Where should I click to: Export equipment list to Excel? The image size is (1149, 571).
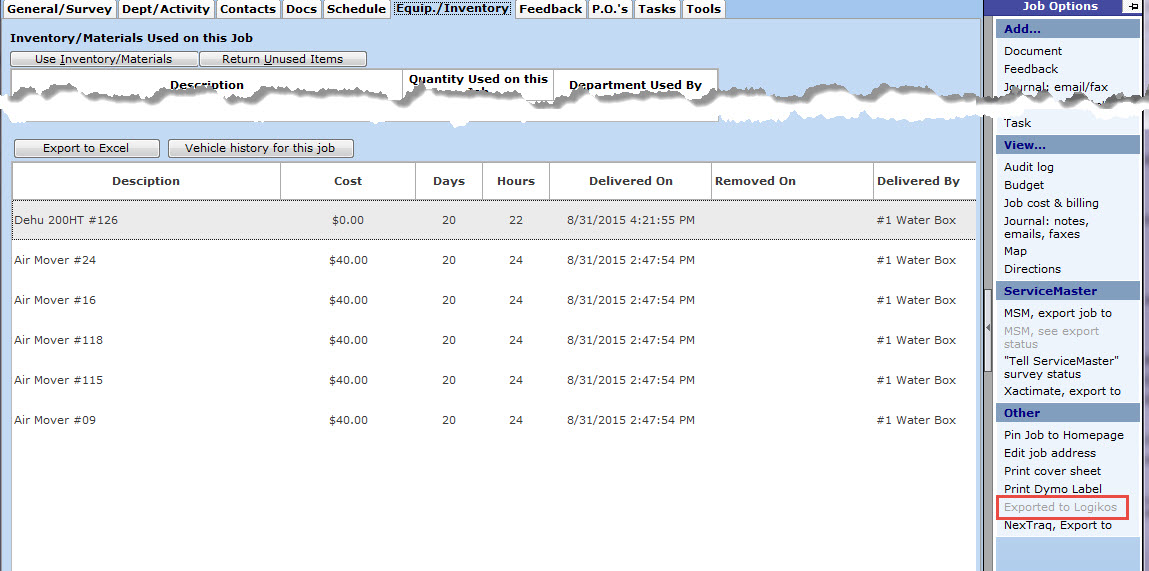click(86, 148)
